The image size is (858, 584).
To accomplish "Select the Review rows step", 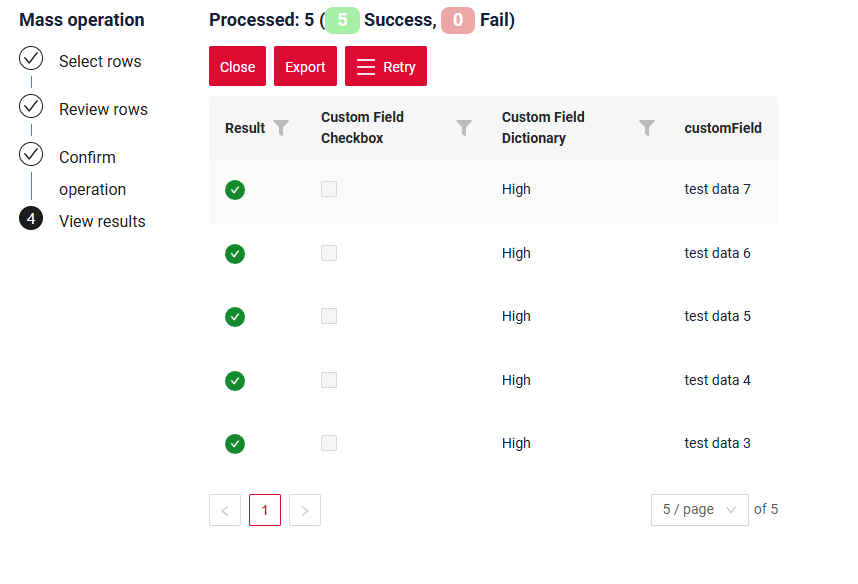I will coord(103,109).
